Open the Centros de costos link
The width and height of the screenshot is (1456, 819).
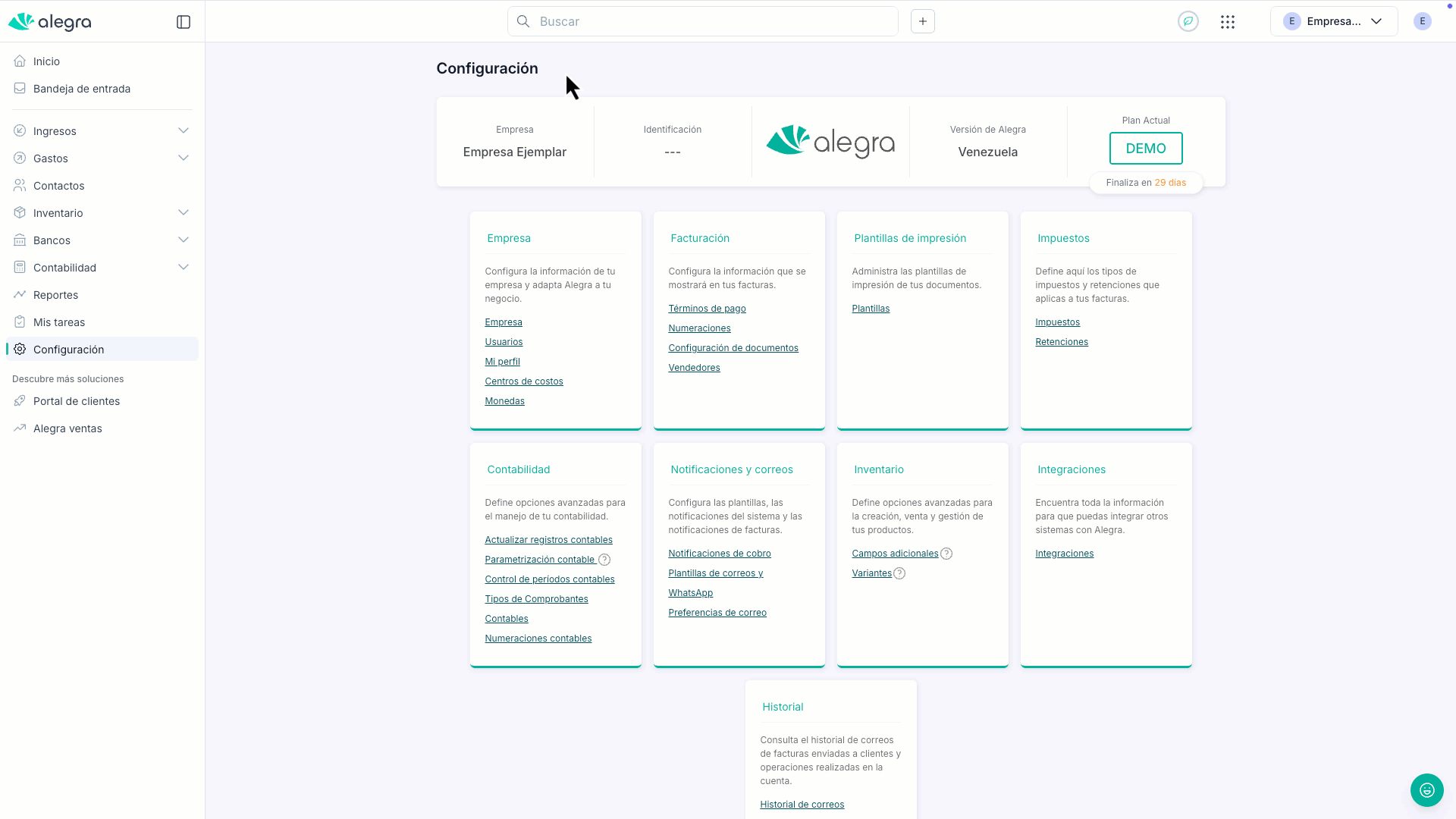[x=524, y=381]
